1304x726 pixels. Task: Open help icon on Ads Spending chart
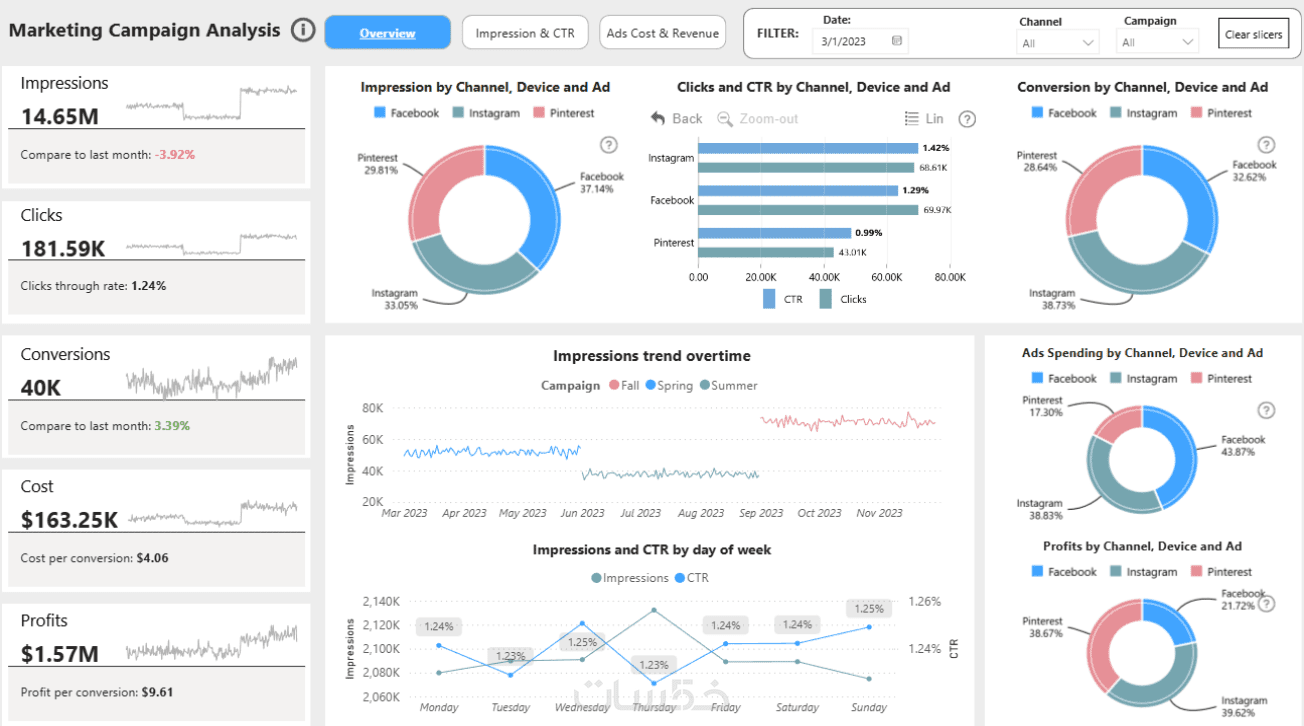coord(1266,410)
